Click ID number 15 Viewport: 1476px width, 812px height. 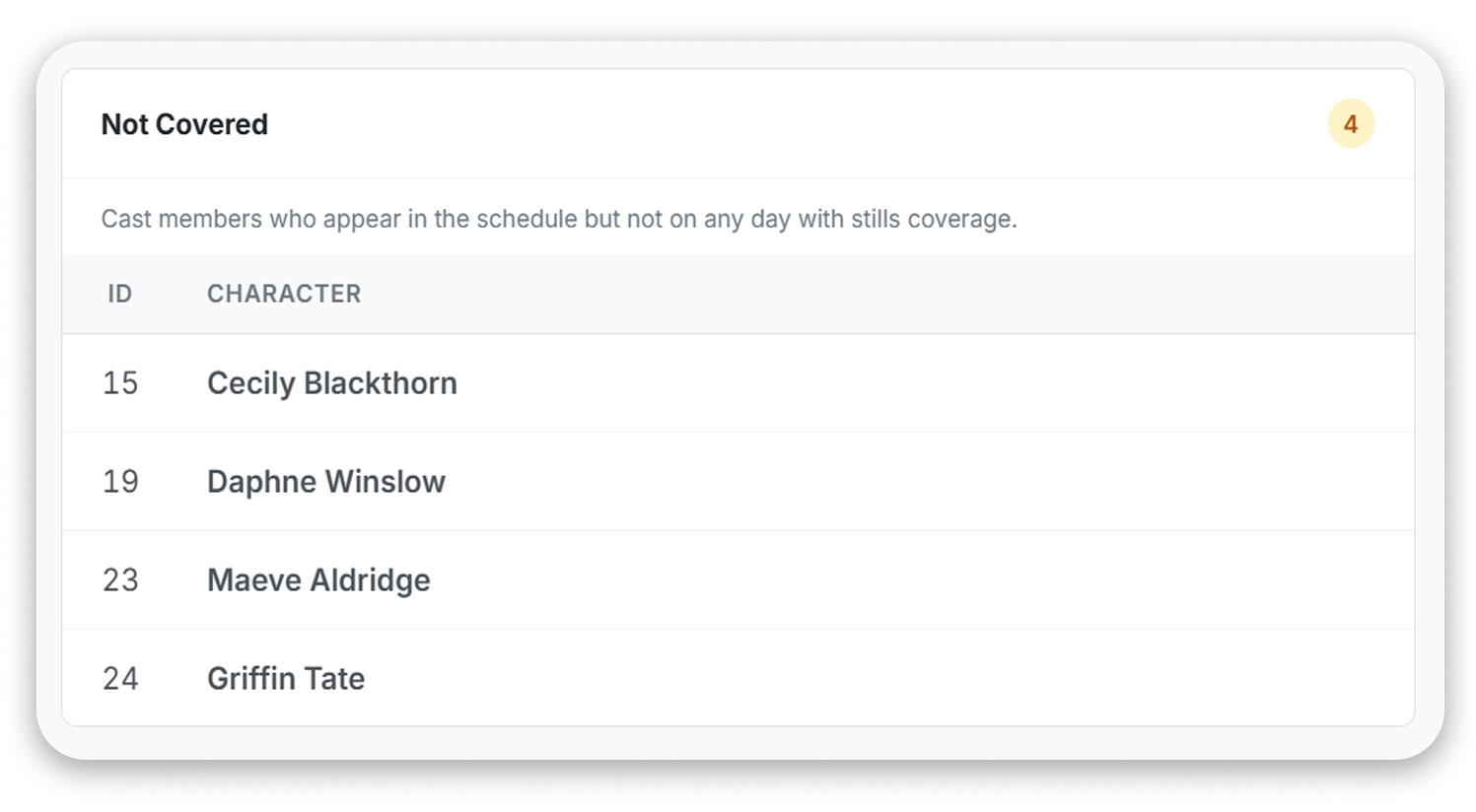(120, 383)
